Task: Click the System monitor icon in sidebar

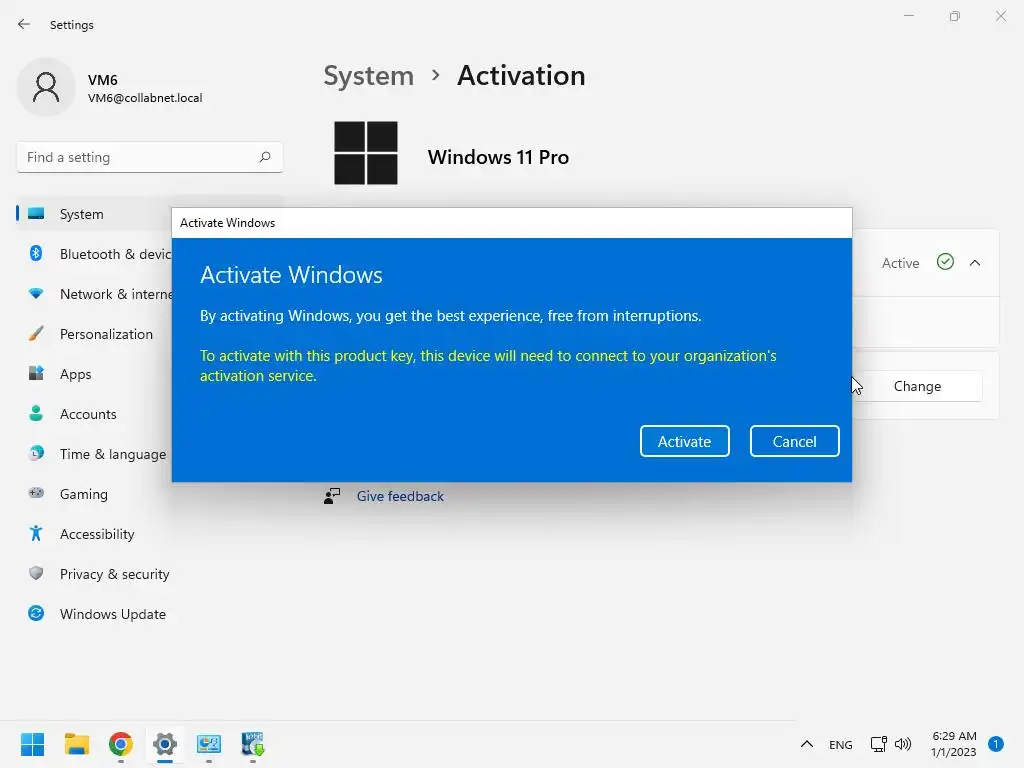Action: click(x=36, y=214)
